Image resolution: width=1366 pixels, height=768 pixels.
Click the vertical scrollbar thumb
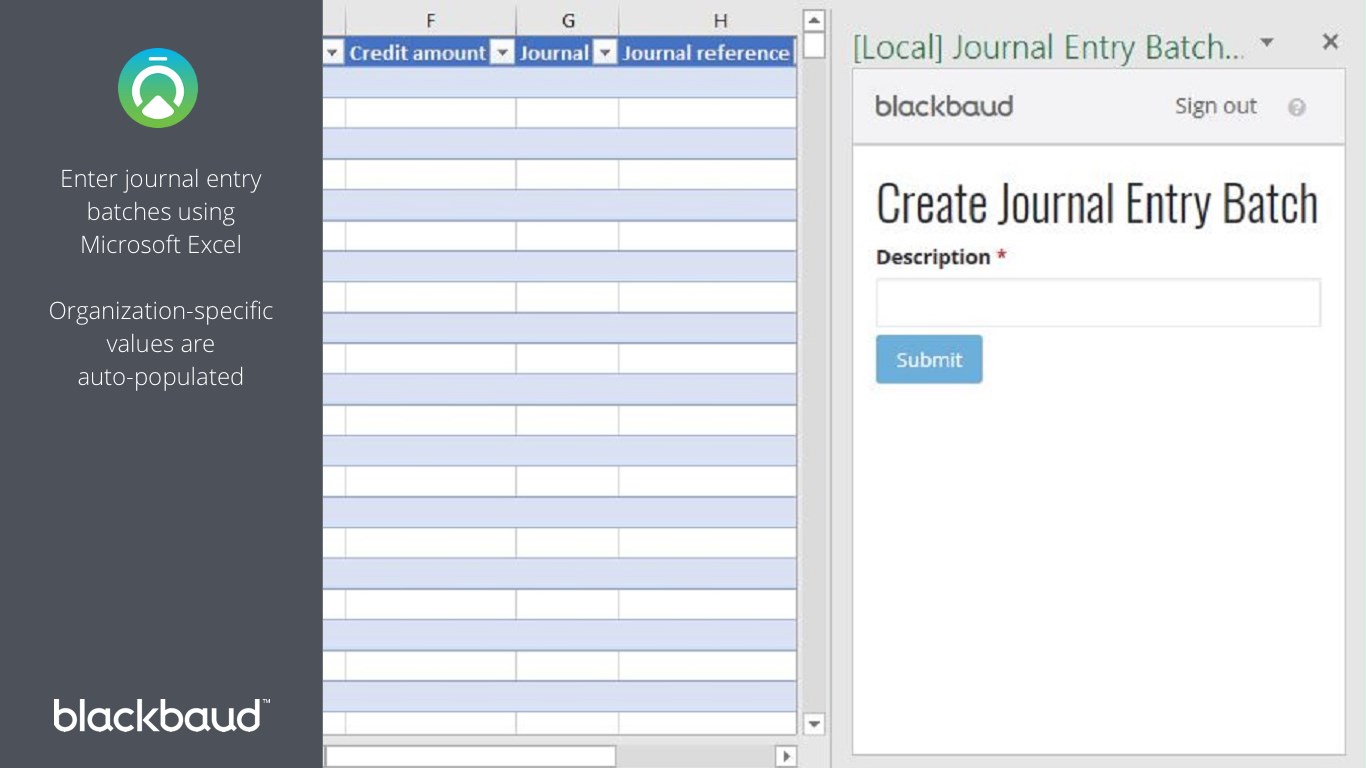814,46
